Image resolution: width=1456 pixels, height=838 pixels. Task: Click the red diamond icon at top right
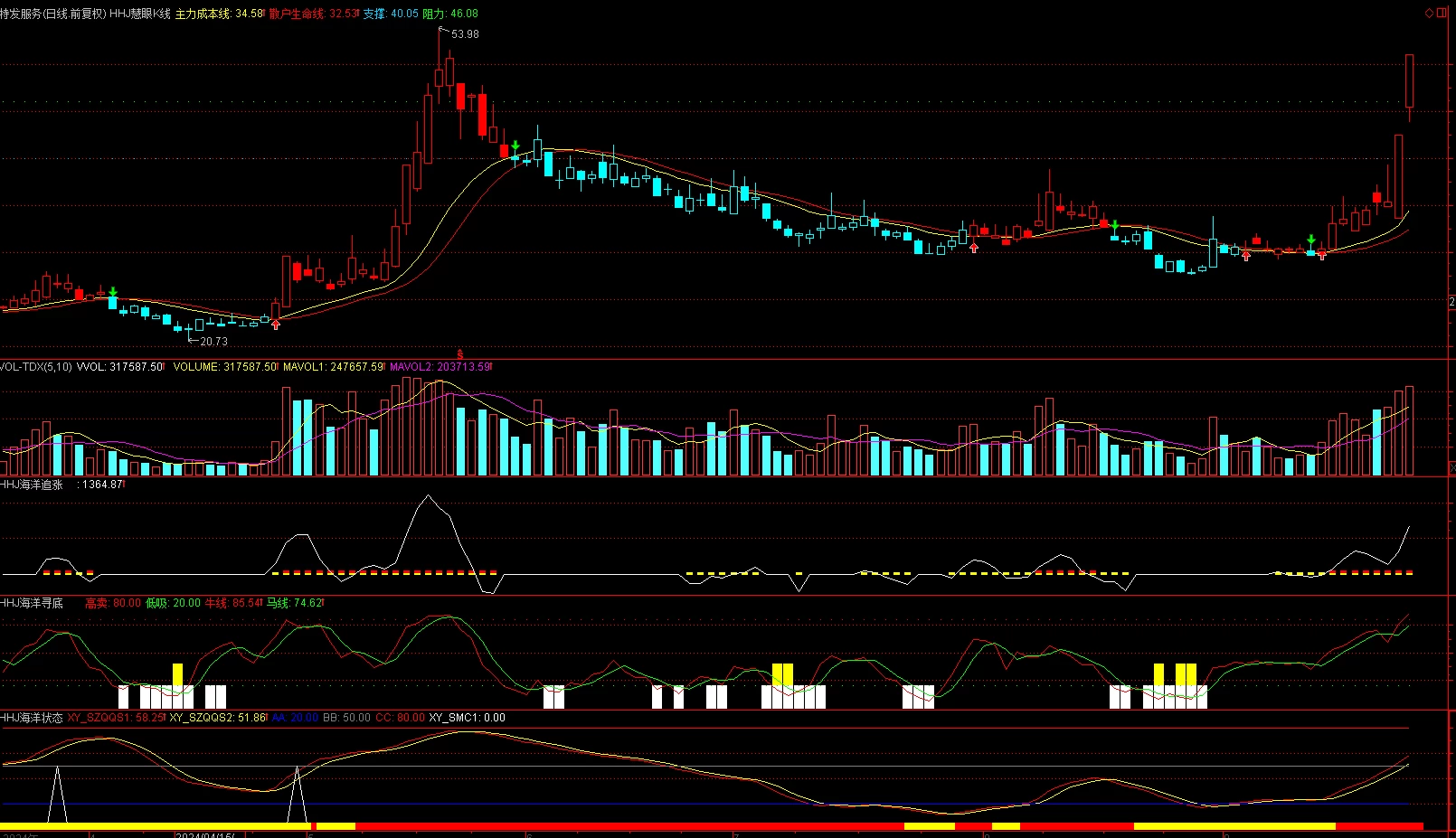click(1429, 13)
